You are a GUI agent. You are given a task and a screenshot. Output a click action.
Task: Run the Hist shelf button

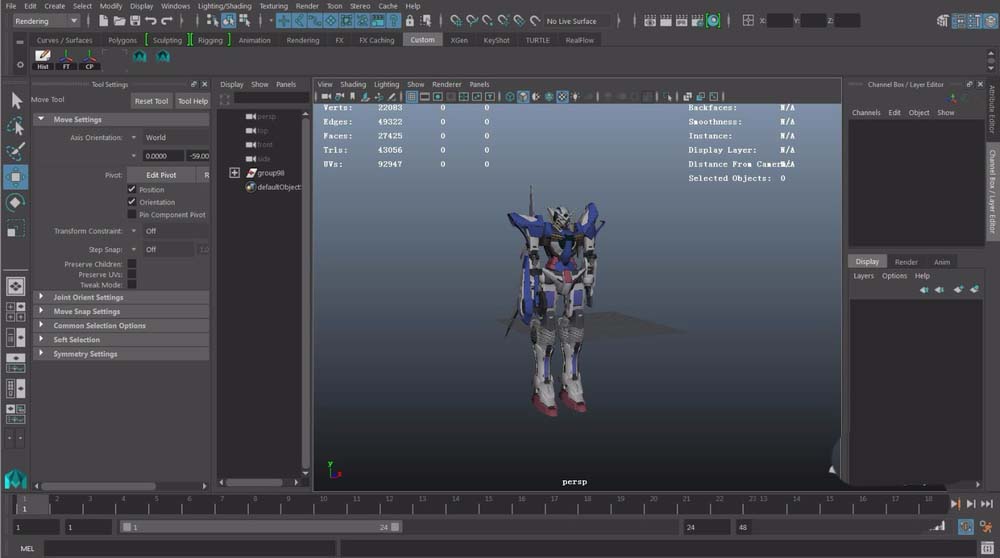point(42,59)
